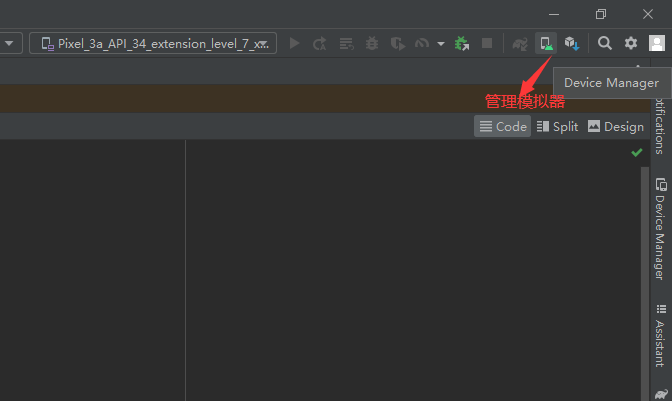Screen dimensions: 672x401
Task: Click the SDK Manager icon
Action: tap(571, 43)
